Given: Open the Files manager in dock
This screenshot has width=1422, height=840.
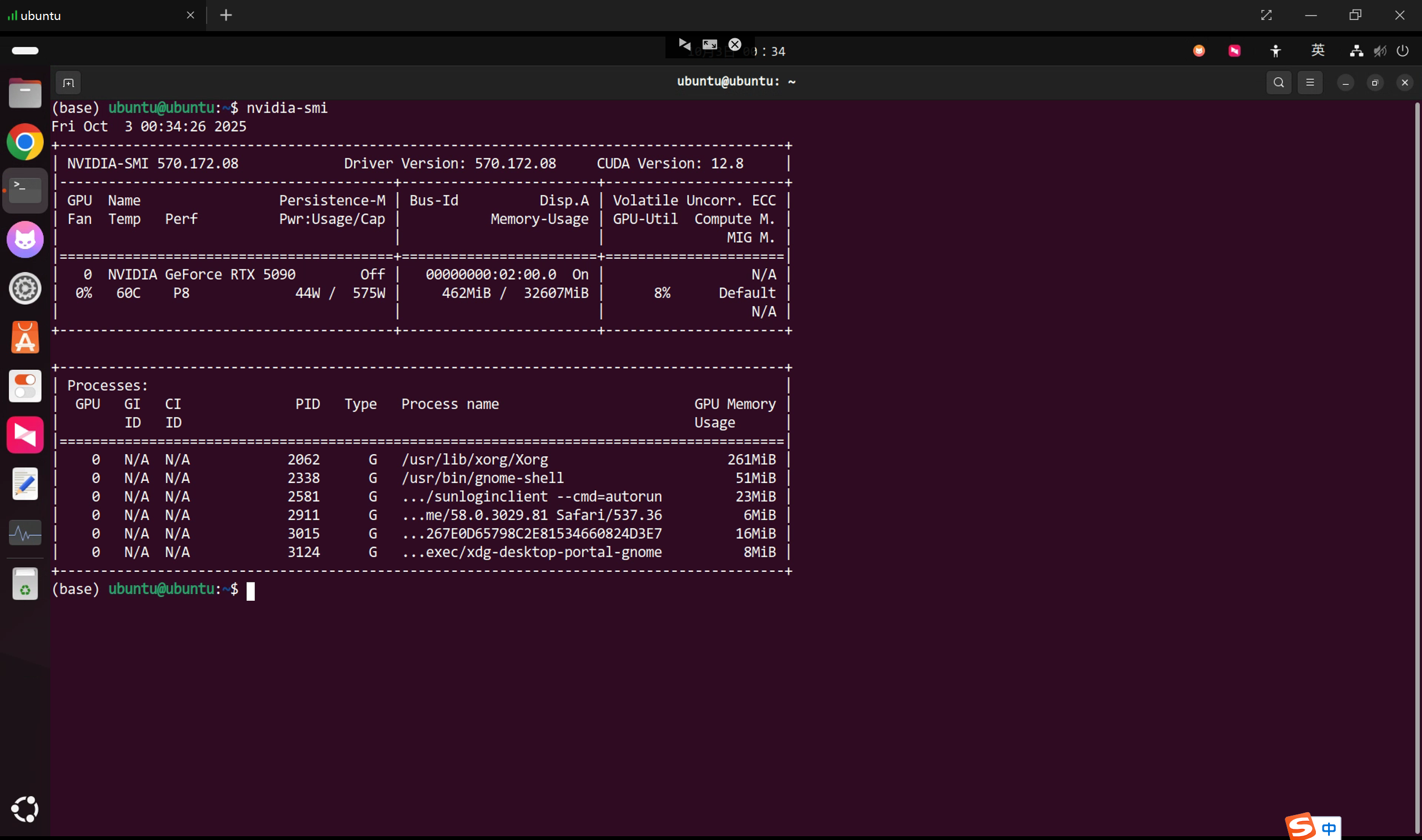Looking at the screenshot, I should click(25, 93).
